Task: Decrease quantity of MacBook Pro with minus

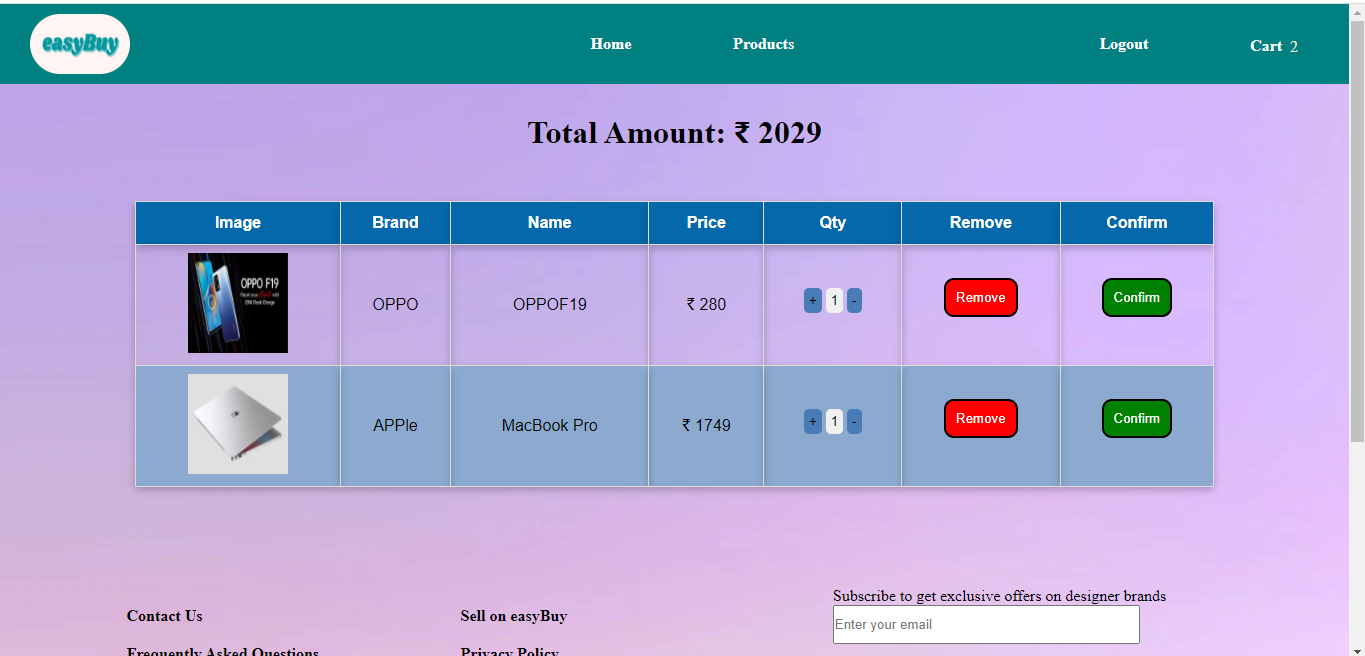Action: [x=854, y=421]
